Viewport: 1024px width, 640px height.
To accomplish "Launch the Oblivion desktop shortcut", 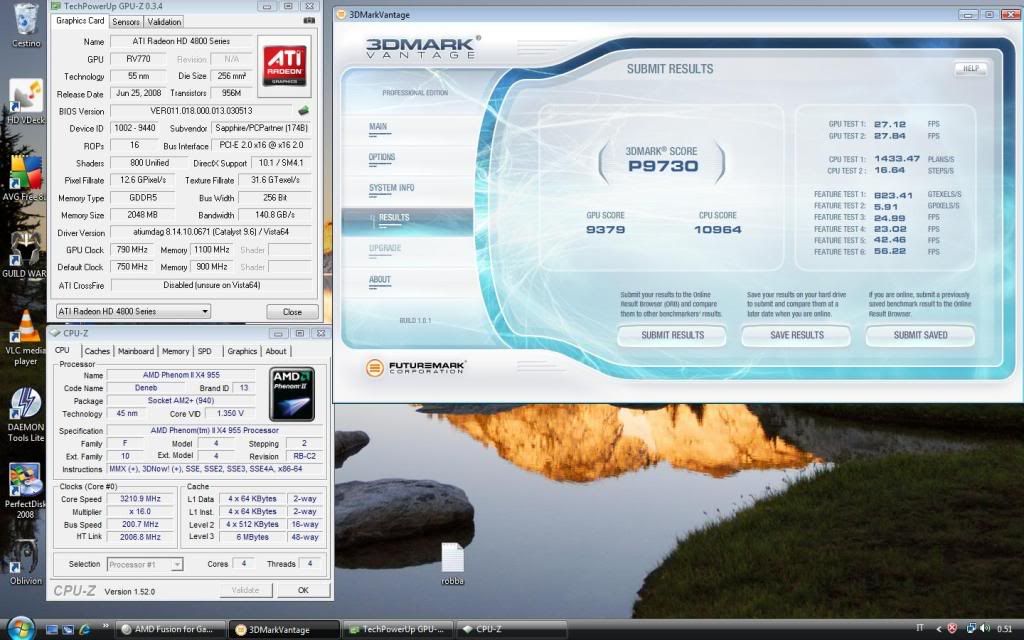I will click(25, 562).
